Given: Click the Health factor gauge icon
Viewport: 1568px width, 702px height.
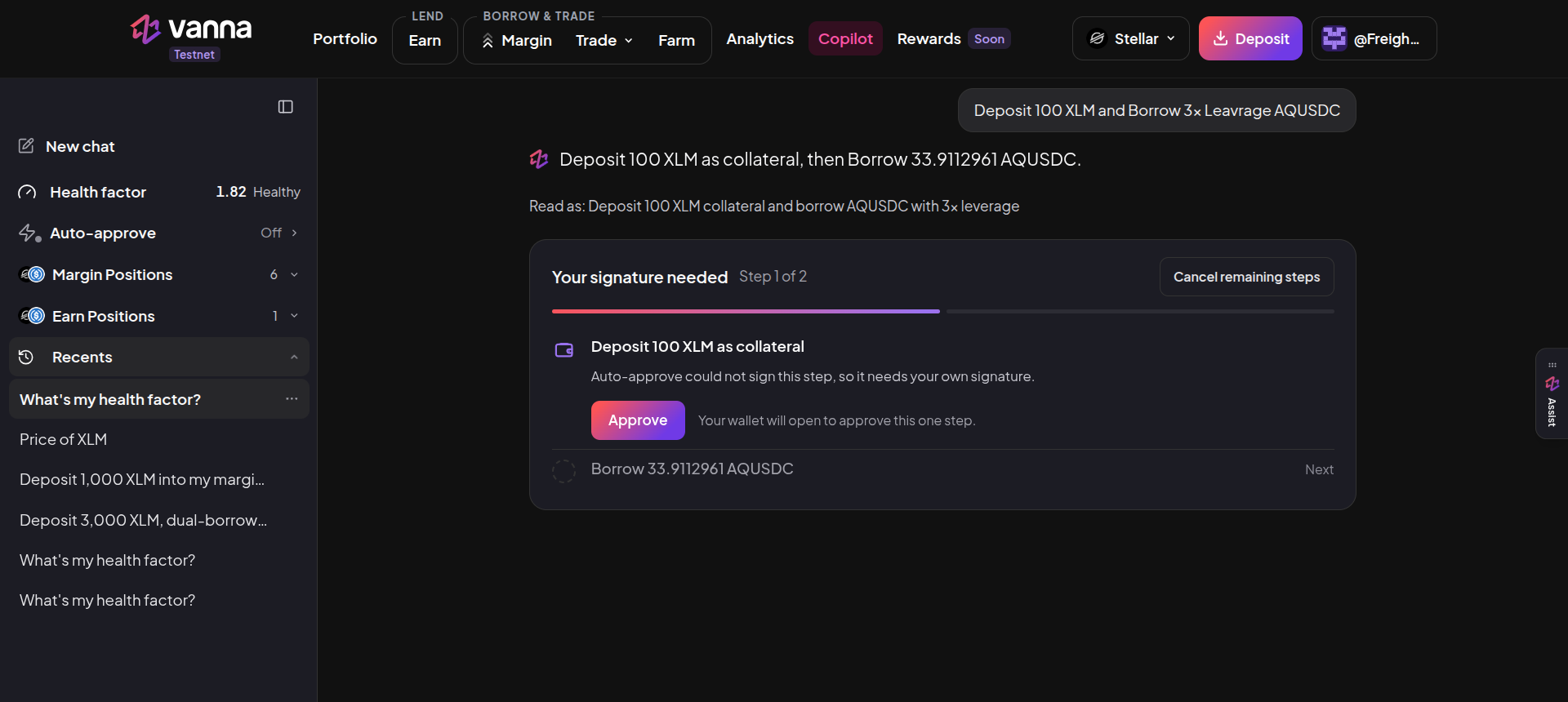Looking at the screenshot, I should (x=27, y=192).
